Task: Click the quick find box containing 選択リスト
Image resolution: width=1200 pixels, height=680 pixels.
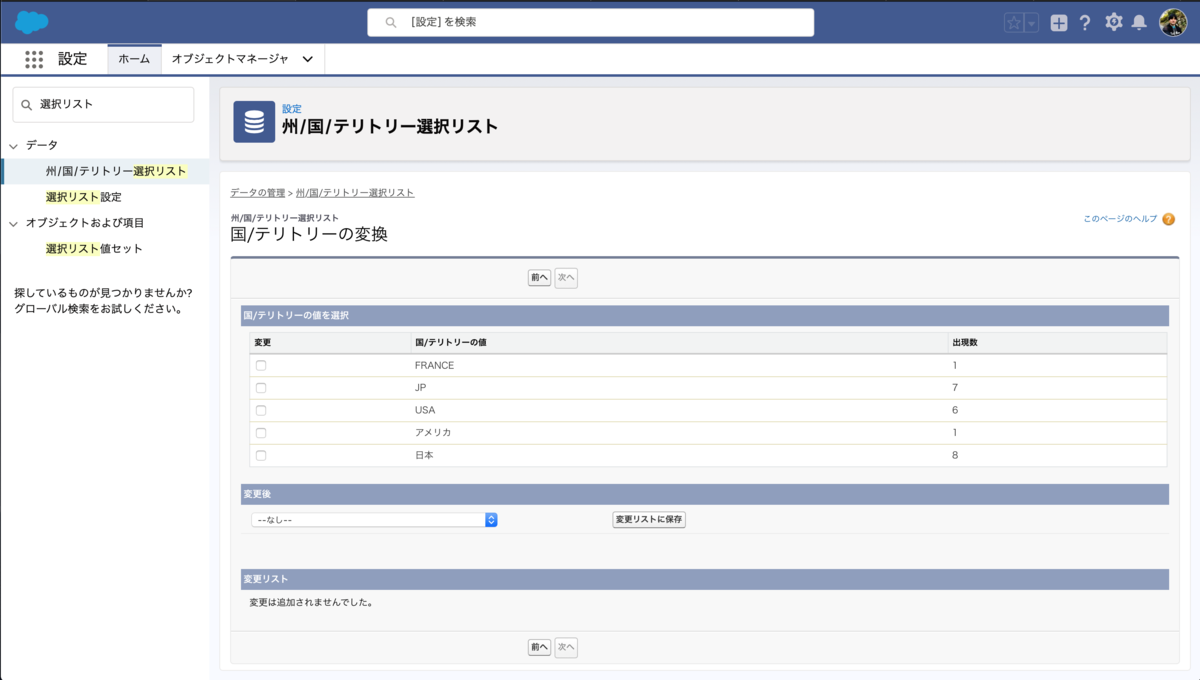Action: pyautogui.click(x=103, y=104)
